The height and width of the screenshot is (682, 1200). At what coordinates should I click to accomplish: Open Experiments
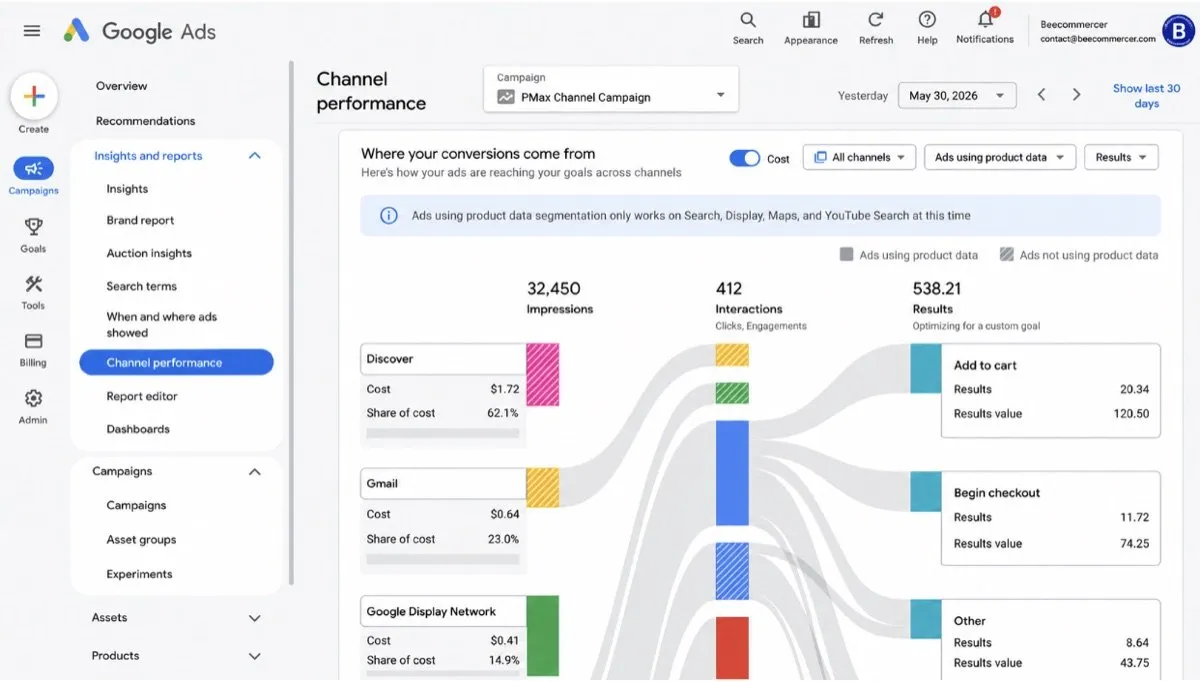139,575
